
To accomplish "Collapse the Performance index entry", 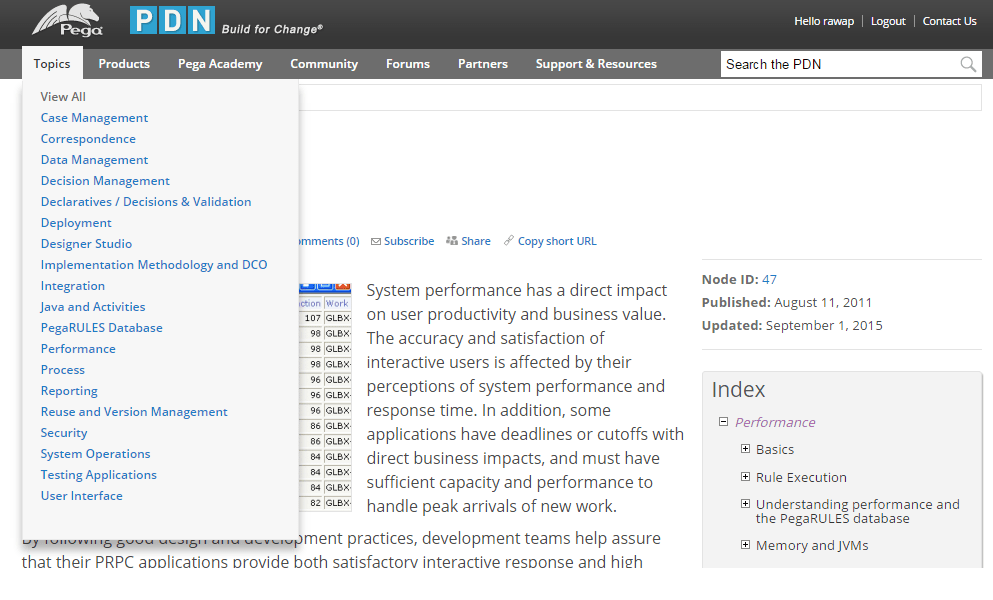I will point(724,421).
